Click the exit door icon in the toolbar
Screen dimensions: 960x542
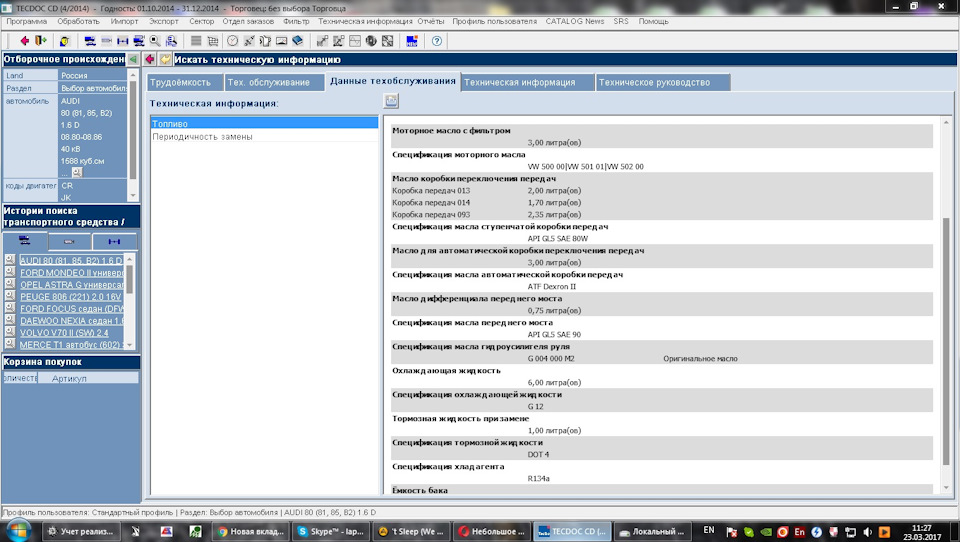tap(41, 41)
